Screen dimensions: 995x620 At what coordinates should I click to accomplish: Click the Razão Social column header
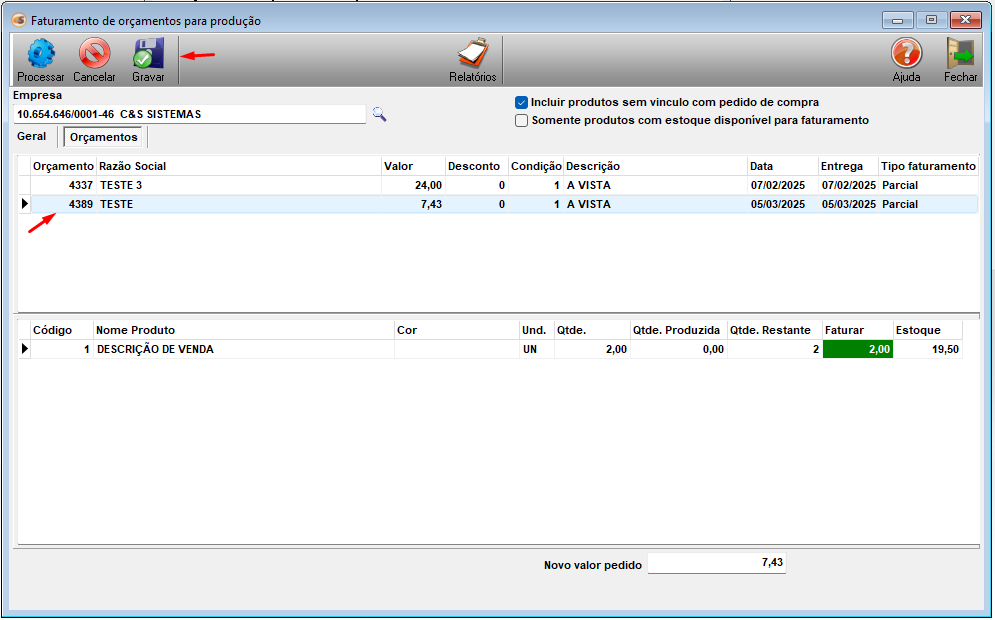coord(237,166)
